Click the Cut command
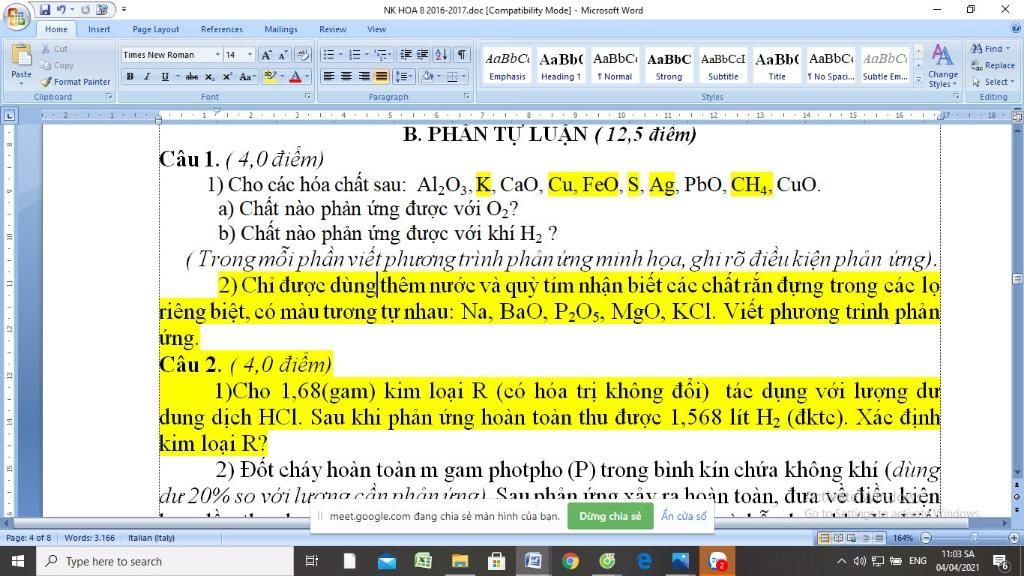1024x576 pixels. click(x=55, y=49)
